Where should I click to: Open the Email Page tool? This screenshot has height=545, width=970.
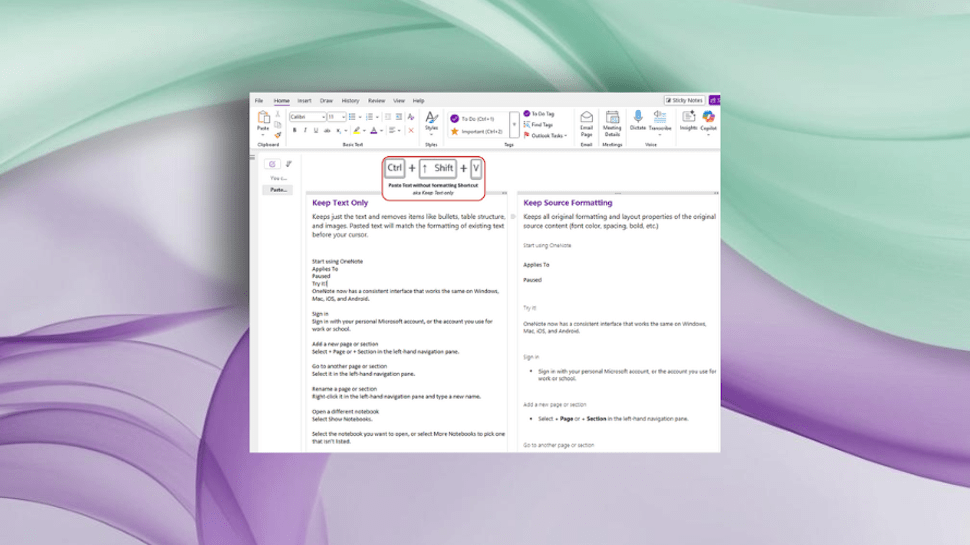587,119
